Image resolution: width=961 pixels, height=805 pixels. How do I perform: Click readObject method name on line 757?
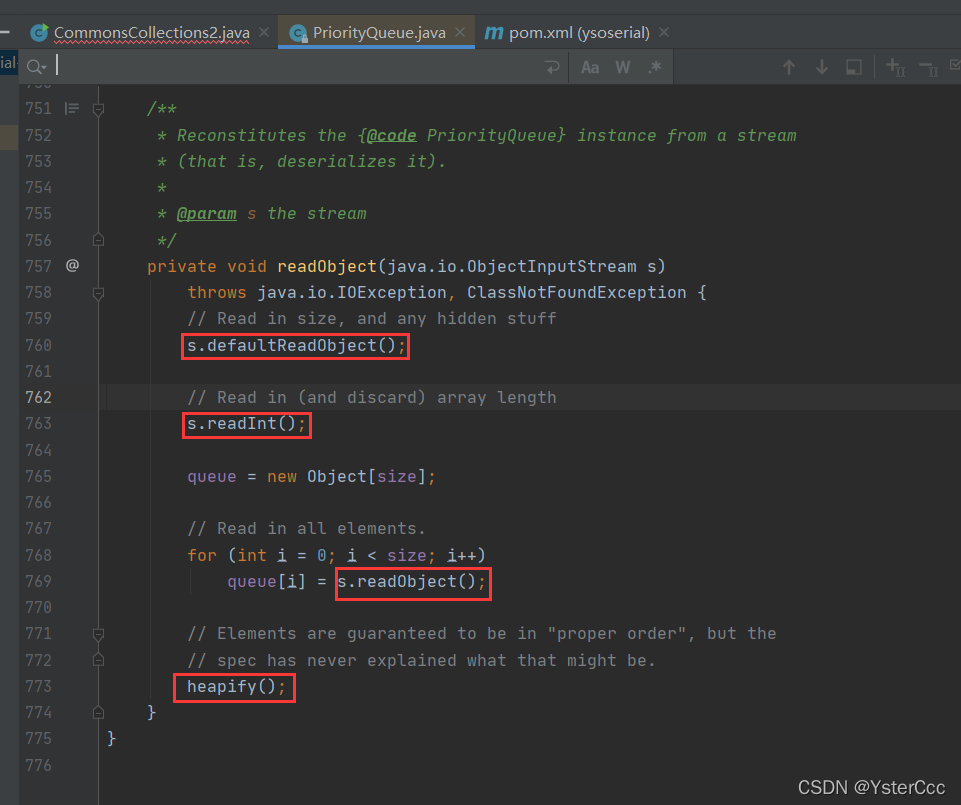pyautogui.click(x=327, y=266)
